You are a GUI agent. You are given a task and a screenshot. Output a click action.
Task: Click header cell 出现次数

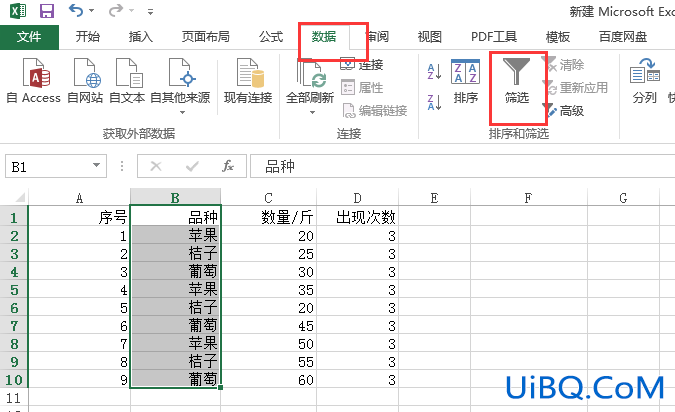[357, 217]
